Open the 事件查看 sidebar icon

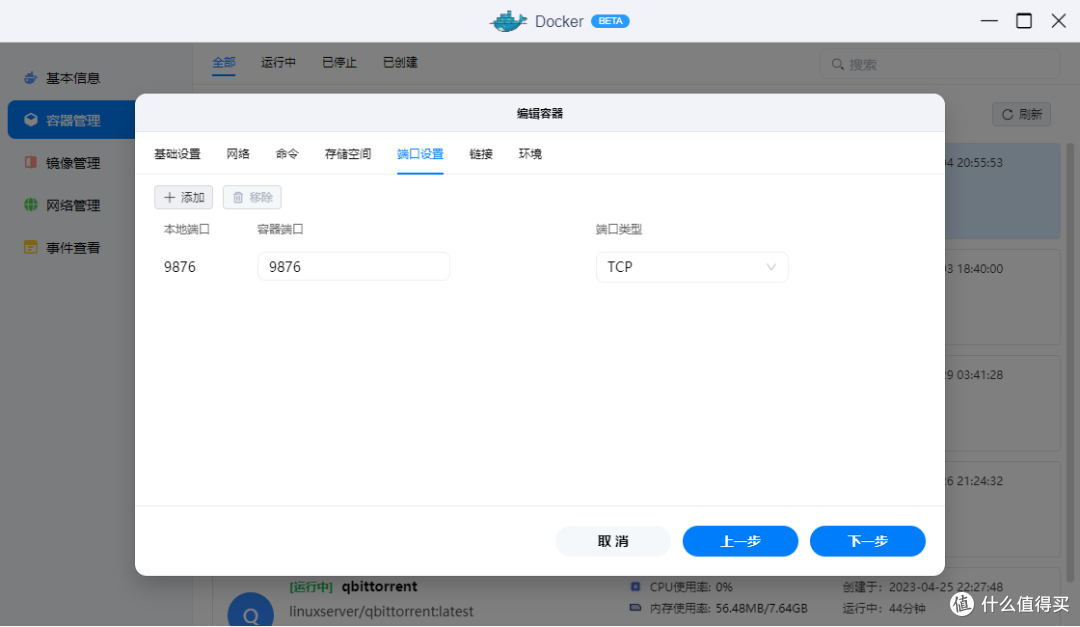pos(30,247)
